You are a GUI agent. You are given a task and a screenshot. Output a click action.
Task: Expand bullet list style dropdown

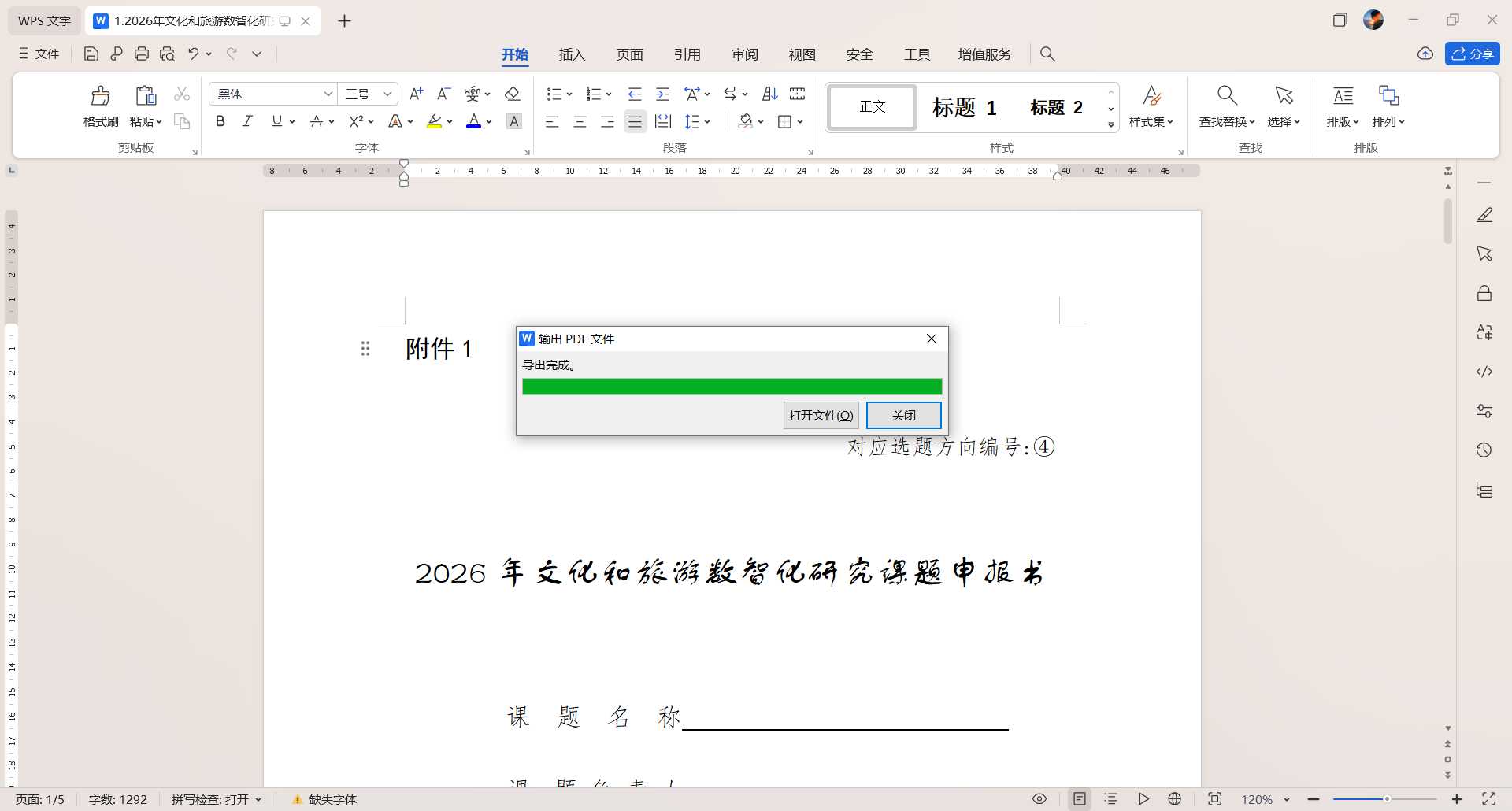[x=569, y=94]
